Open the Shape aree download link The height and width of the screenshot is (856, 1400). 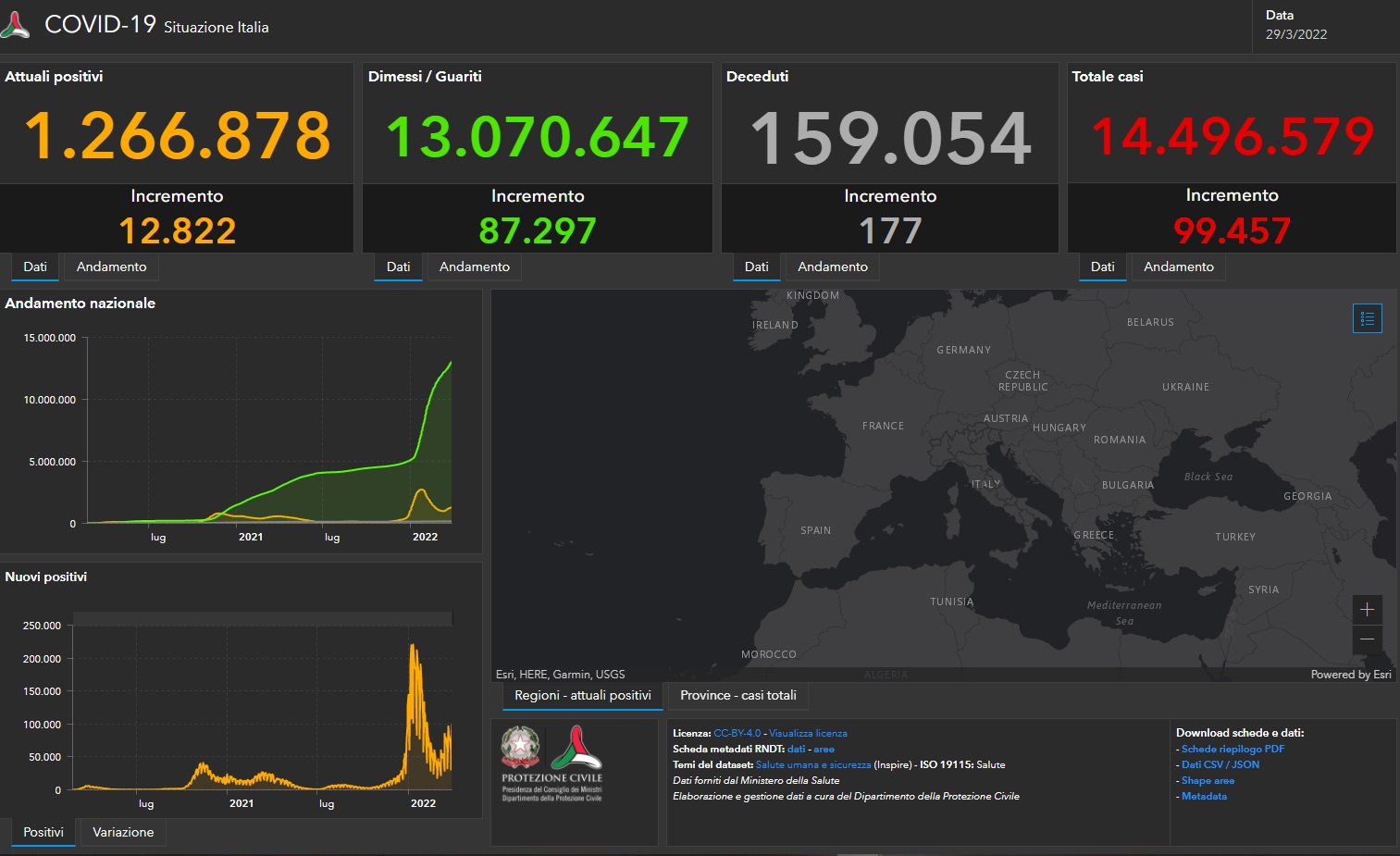tap(1208, 780)
